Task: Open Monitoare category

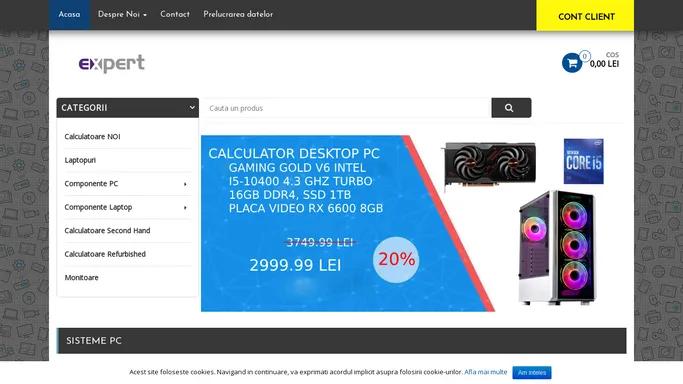Action: (x=81, y=278)
